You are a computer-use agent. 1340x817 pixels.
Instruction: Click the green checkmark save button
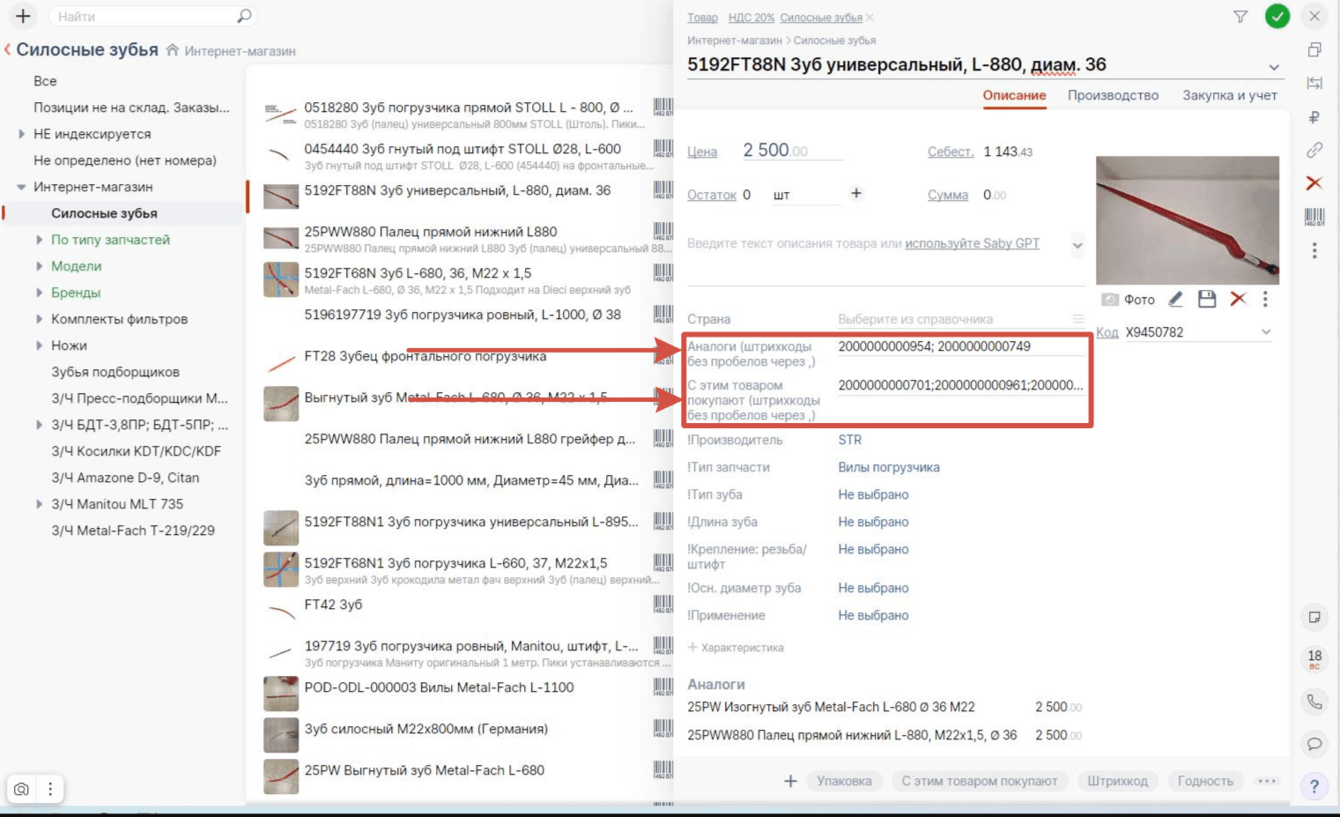click(1277, 17)
